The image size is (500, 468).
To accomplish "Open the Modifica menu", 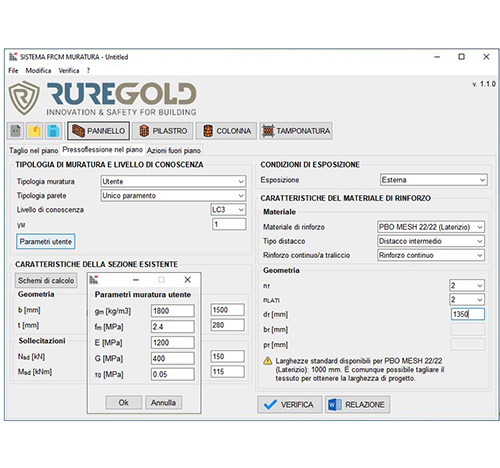I will (38, 71).
